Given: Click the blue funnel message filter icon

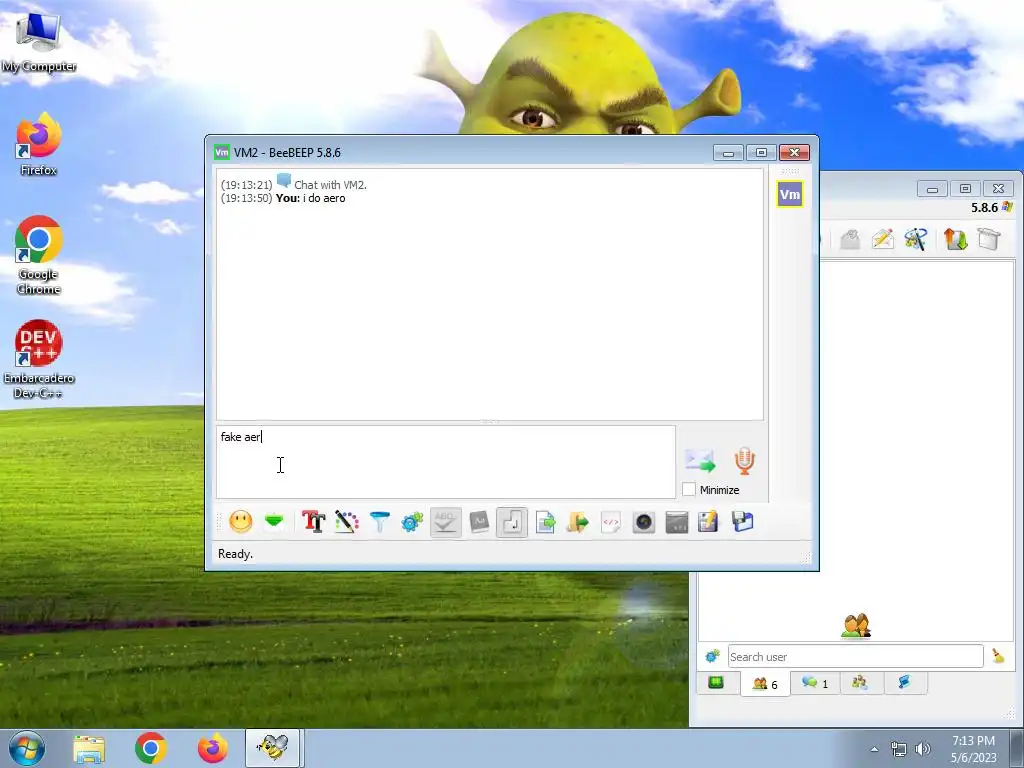Looking at the screenshot, I should [379, 522].
